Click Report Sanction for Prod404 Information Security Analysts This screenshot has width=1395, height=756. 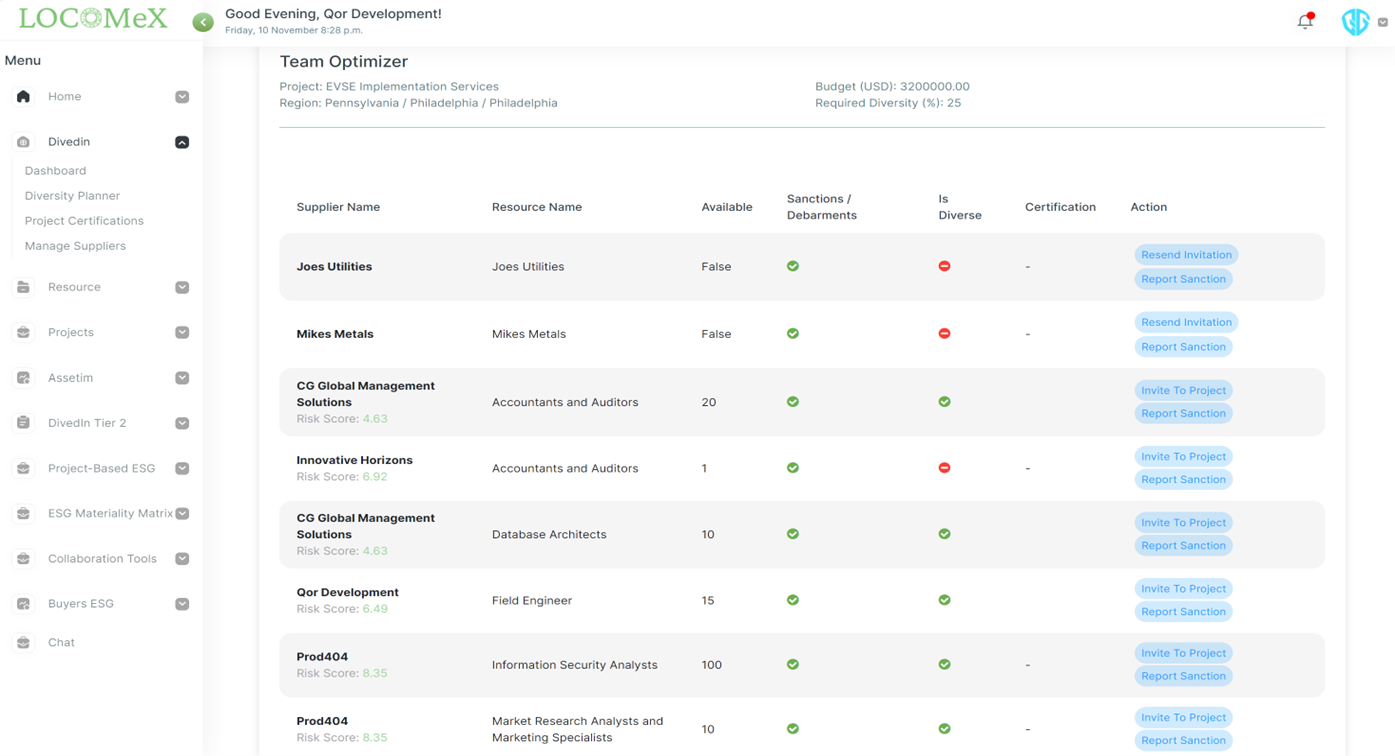[x=1183, y=675]
